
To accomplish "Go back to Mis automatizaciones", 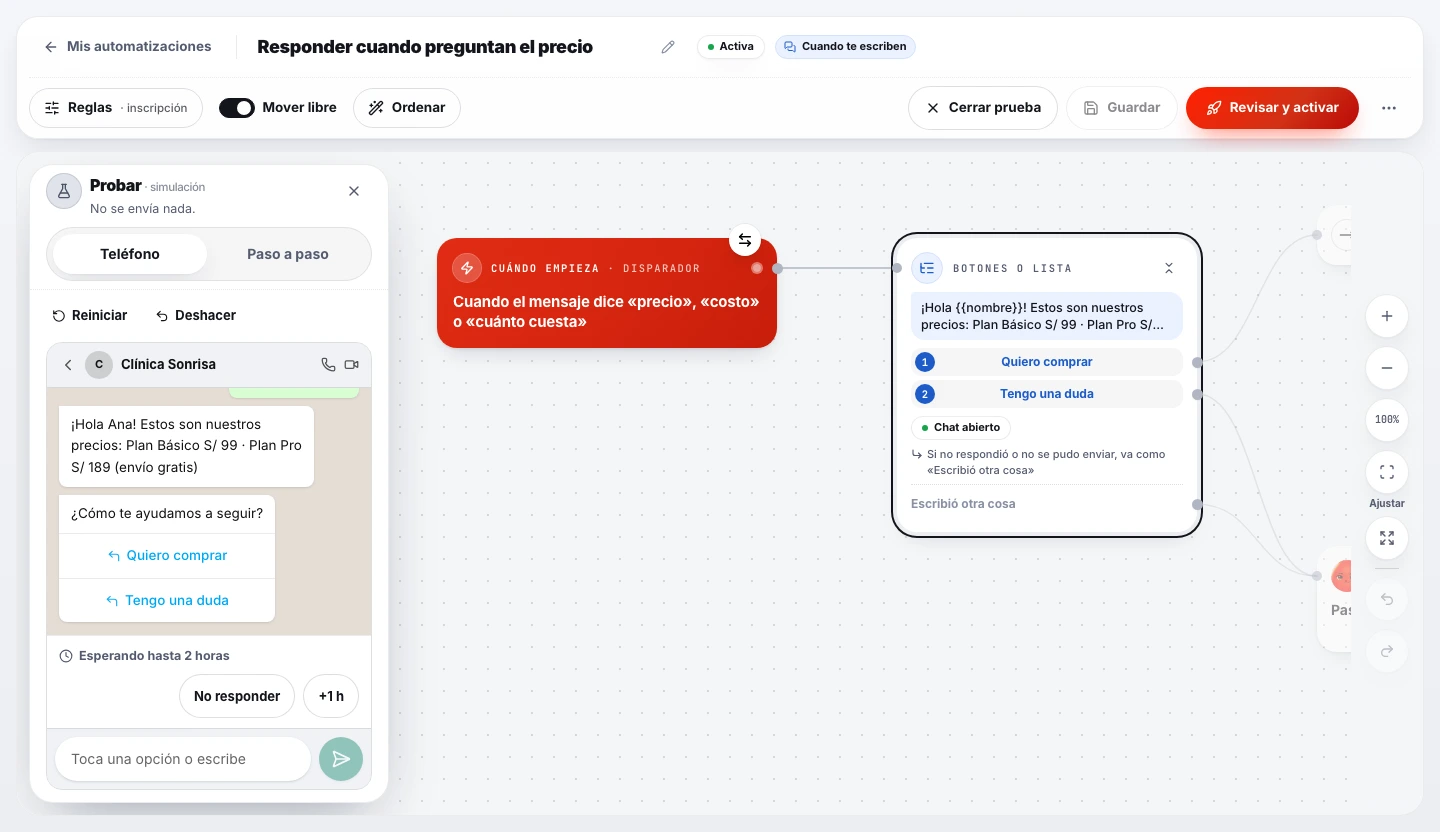I will click(127, 47).
